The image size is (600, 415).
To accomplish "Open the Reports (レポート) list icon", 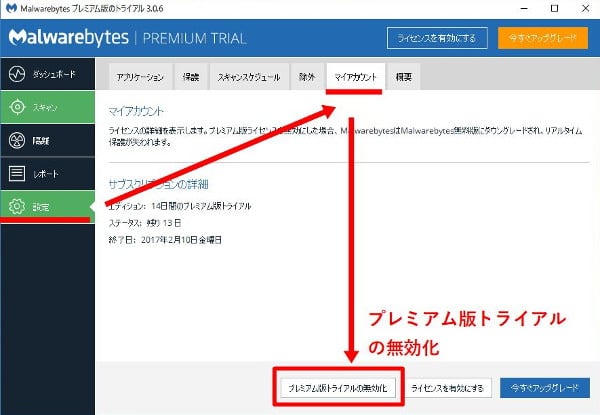I will click(16, 174).
